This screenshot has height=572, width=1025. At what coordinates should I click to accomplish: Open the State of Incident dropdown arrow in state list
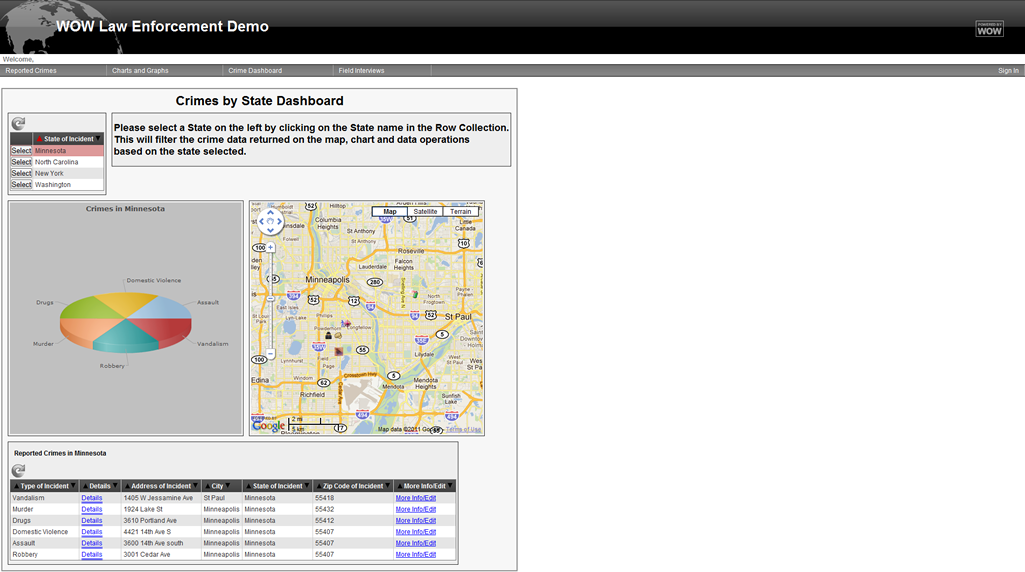(x=98, y=139)
